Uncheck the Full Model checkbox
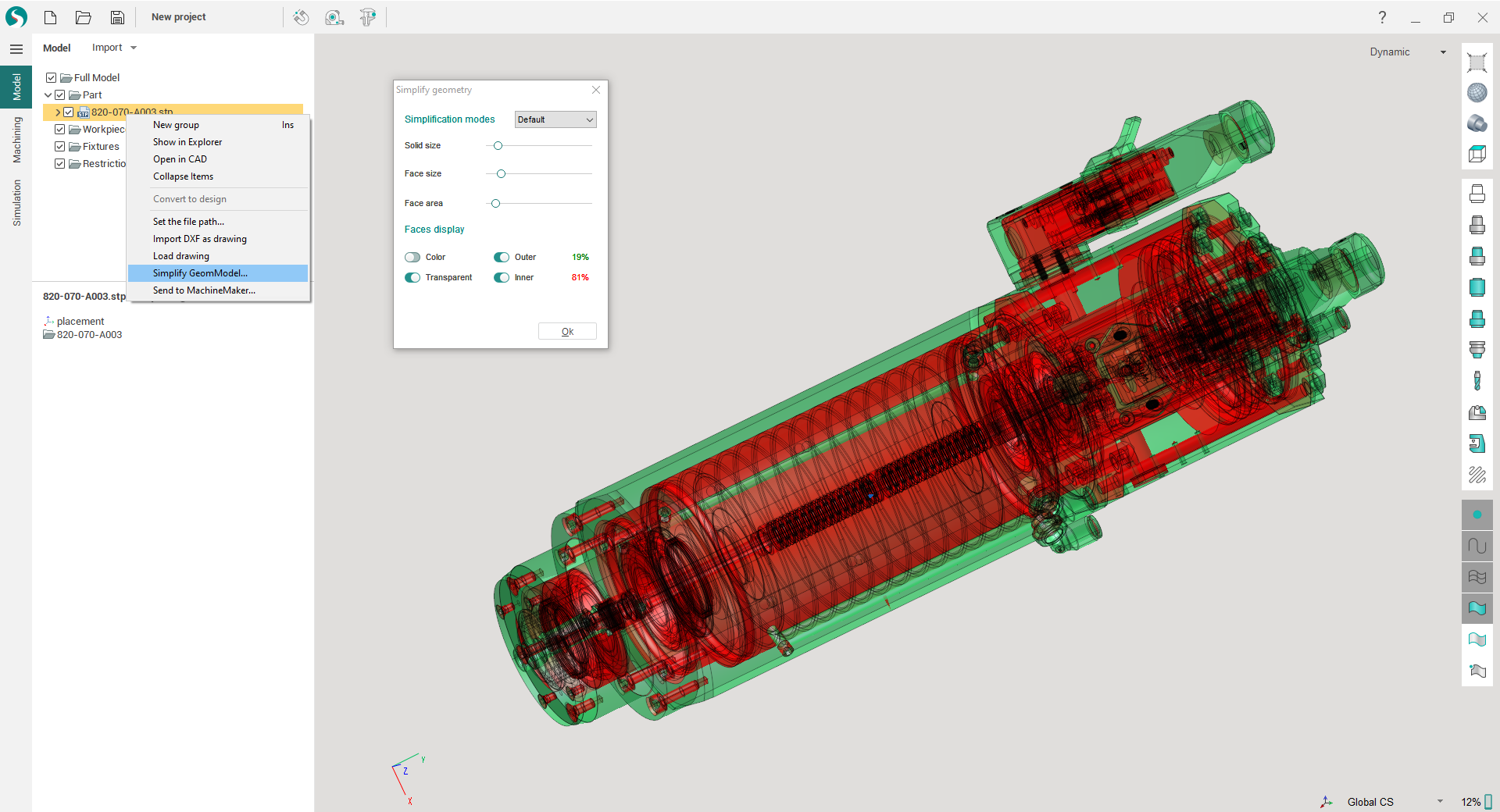 pyautogui.click(x=51, y=77)
